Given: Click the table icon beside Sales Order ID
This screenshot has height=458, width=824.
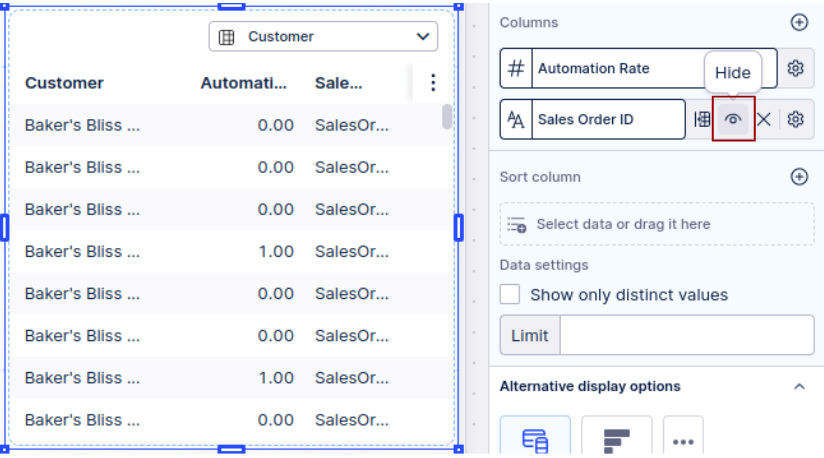Looking at the screenshot, I should (702, 119).
